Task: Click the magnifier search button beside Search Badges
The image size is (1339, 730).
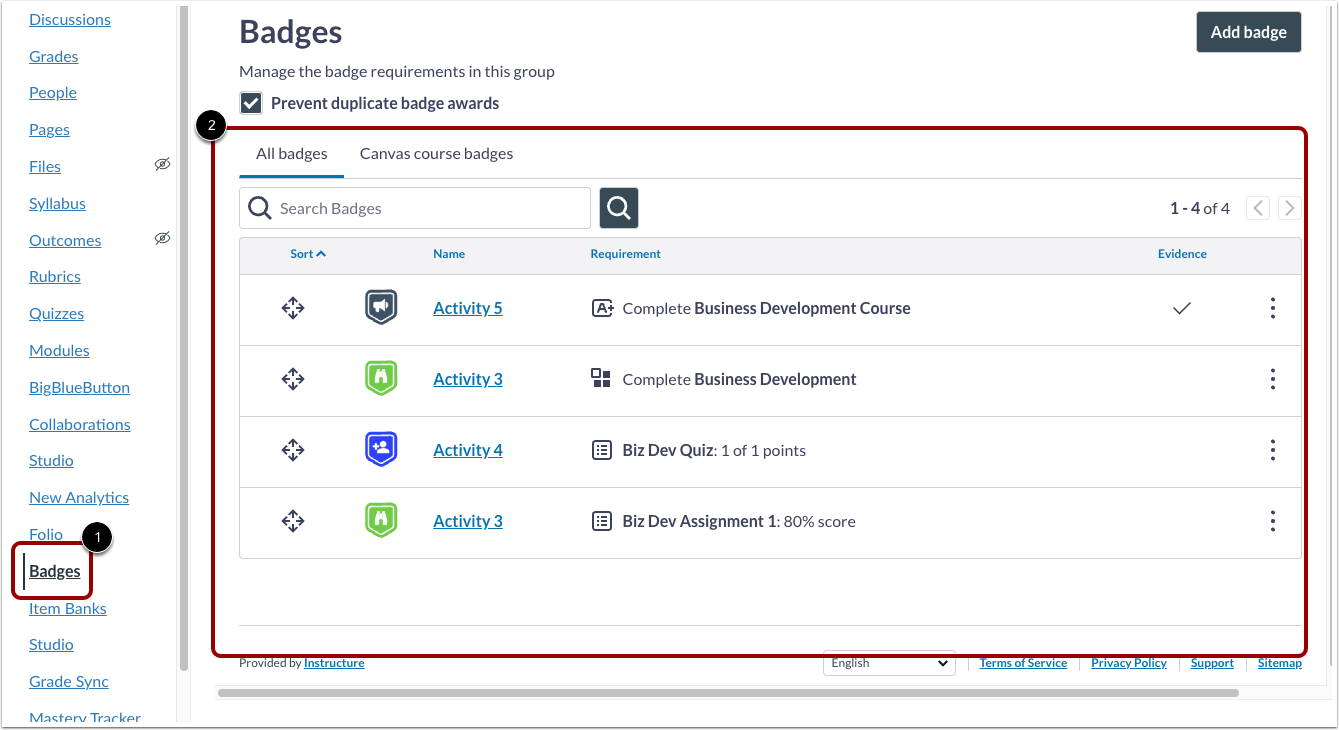Action: pyautogui.click(x=619, y=208)
